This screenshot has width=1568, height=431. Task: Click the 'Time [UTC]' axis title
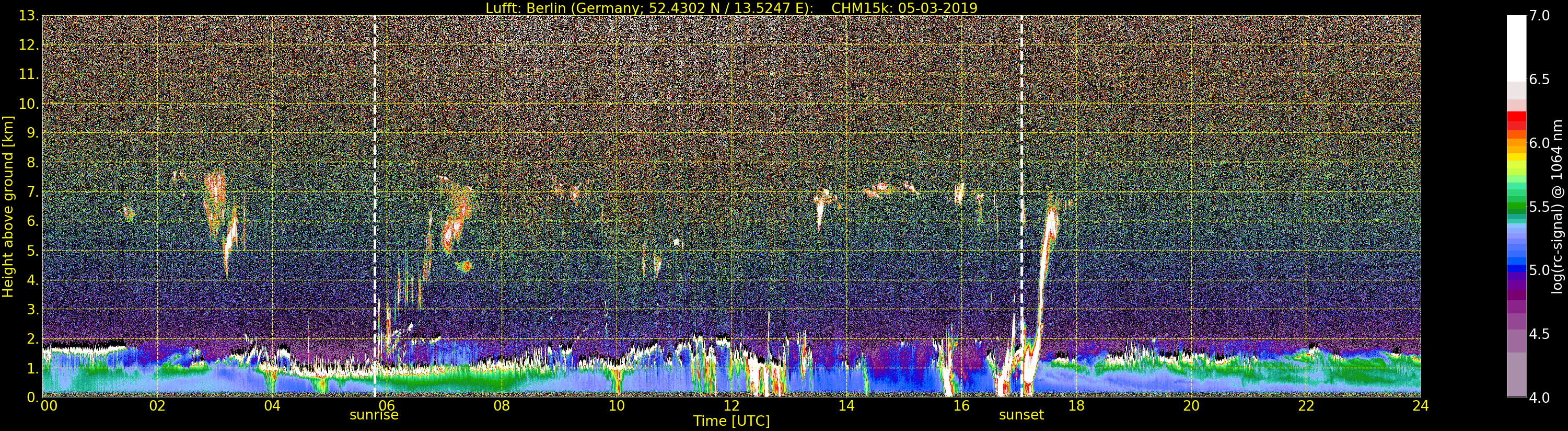pos(731,421)
